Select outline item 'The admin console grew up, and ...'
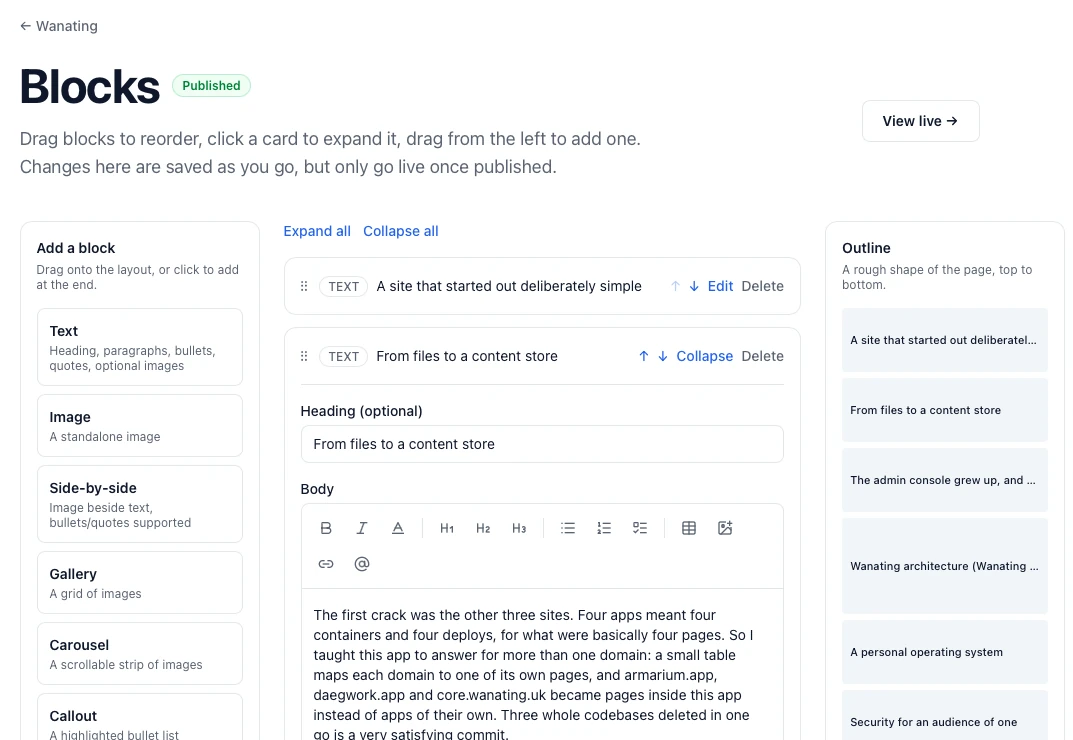 tap(944, 480)
